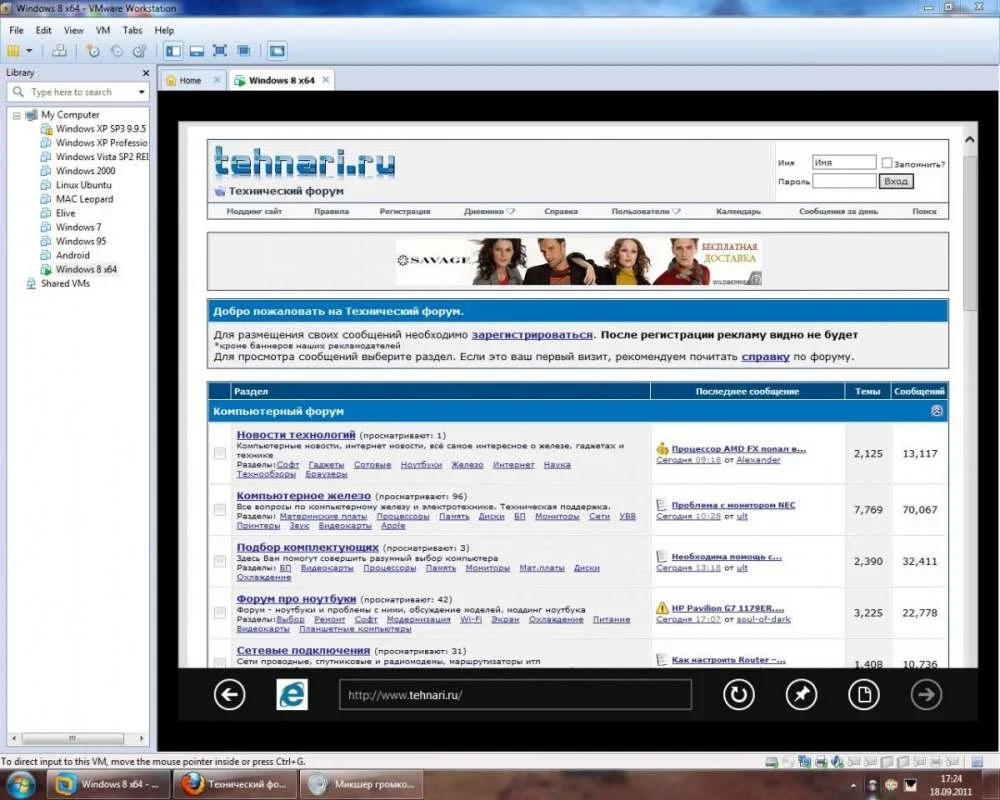Open Новости технологий forum section
1000x800 pixels.
point(296,434)
